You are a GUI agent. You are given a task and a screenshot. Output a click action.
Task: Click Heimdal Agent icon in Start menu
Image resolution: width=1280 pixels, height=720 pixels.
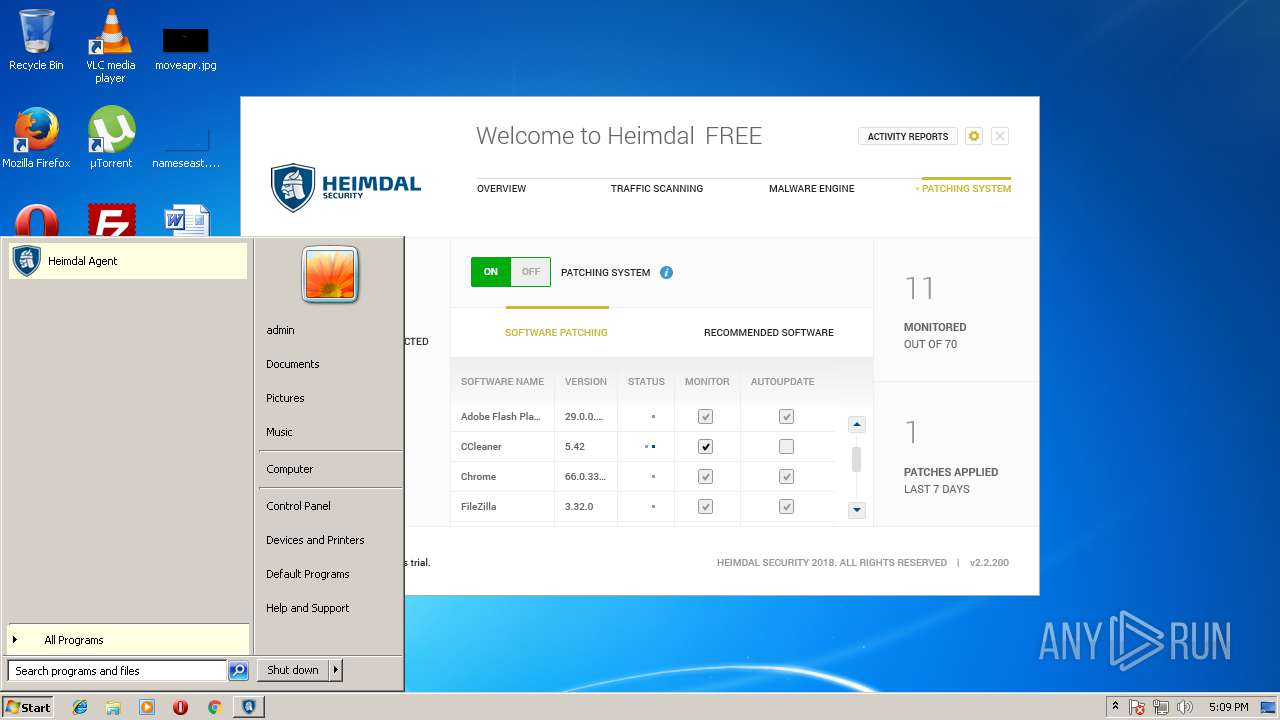(x=26, y=261)
